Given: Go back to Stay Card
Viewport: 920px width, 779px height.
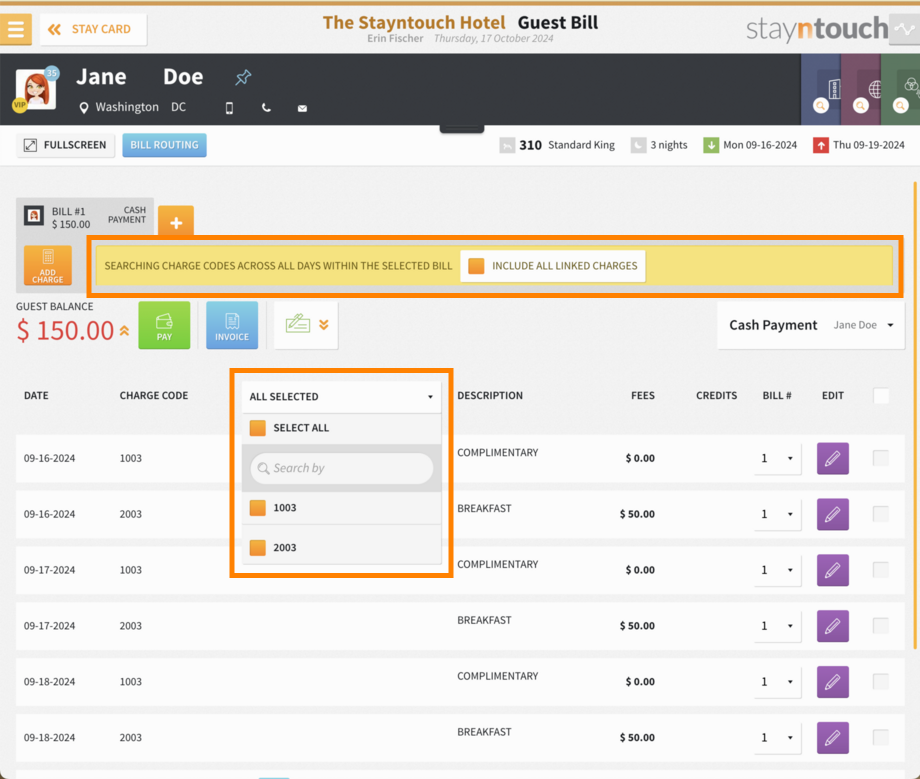Looking at the screenshot, I should tap(93, 29).
